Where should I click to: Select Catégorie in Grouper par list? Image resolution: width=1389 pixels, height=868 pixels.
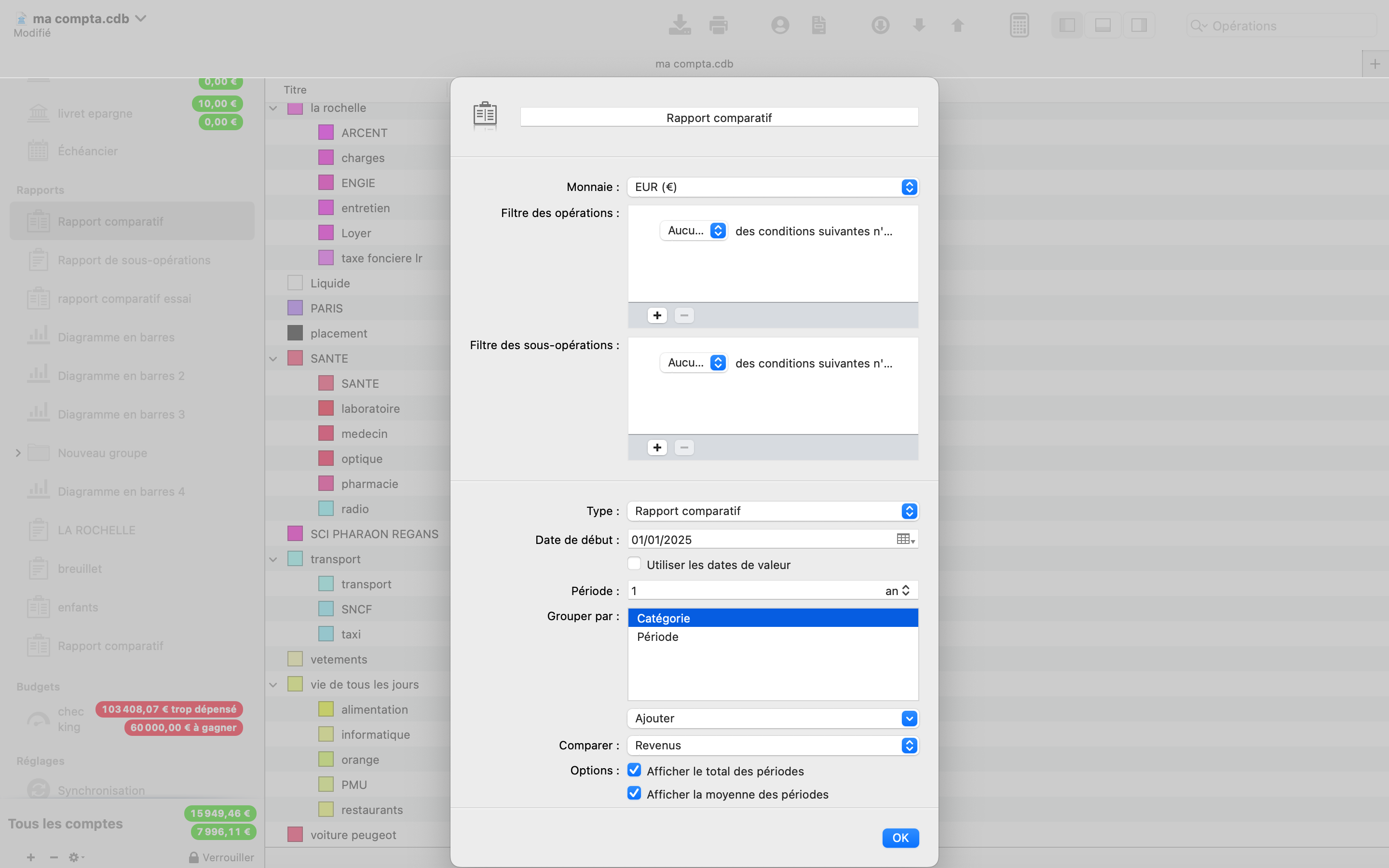pyautogui.click(x=664, y=618)
